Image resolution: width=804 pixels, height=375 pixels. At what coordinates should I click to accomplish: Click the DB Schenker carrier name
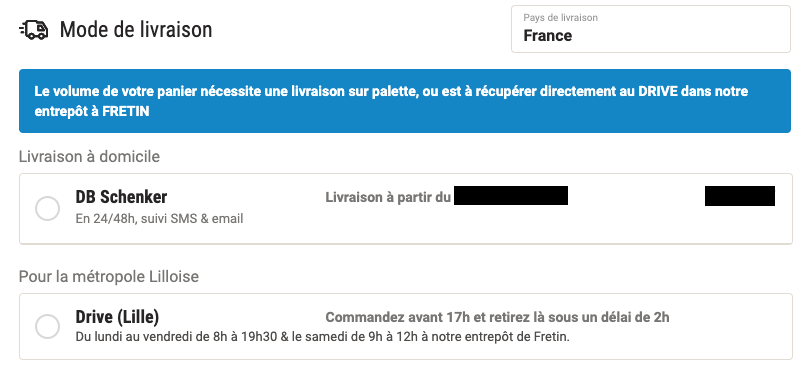122,197
